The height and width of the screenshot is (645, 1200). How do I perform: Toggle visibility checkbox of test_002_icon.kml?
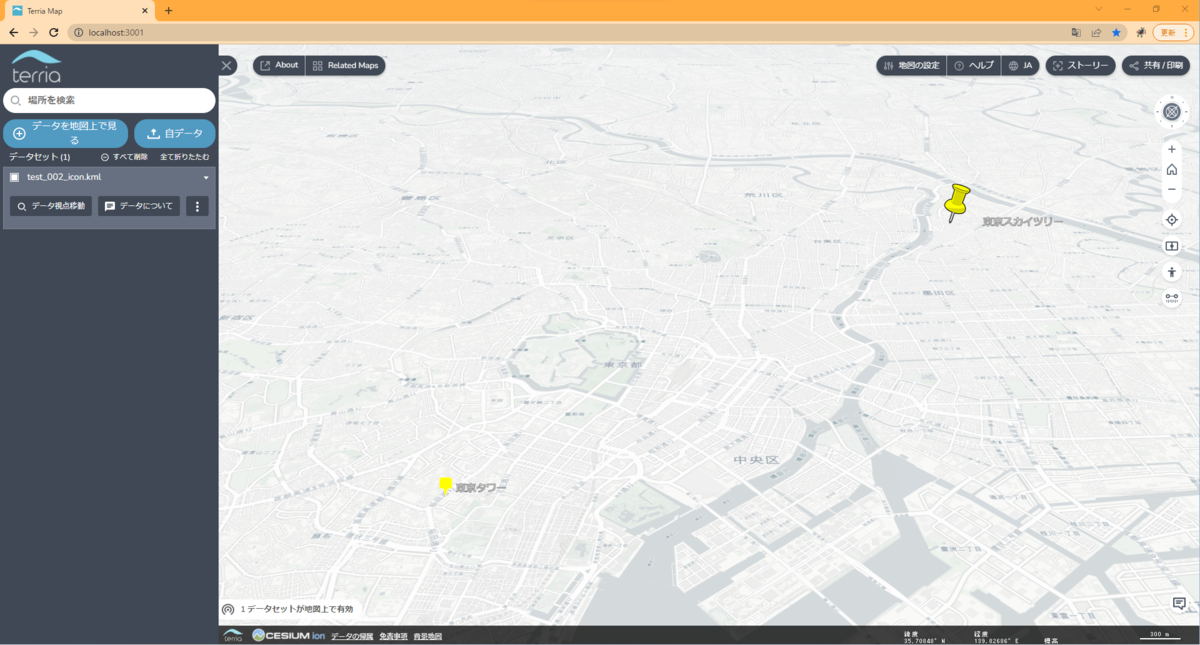pyautogui.click(x=14, y=177)
